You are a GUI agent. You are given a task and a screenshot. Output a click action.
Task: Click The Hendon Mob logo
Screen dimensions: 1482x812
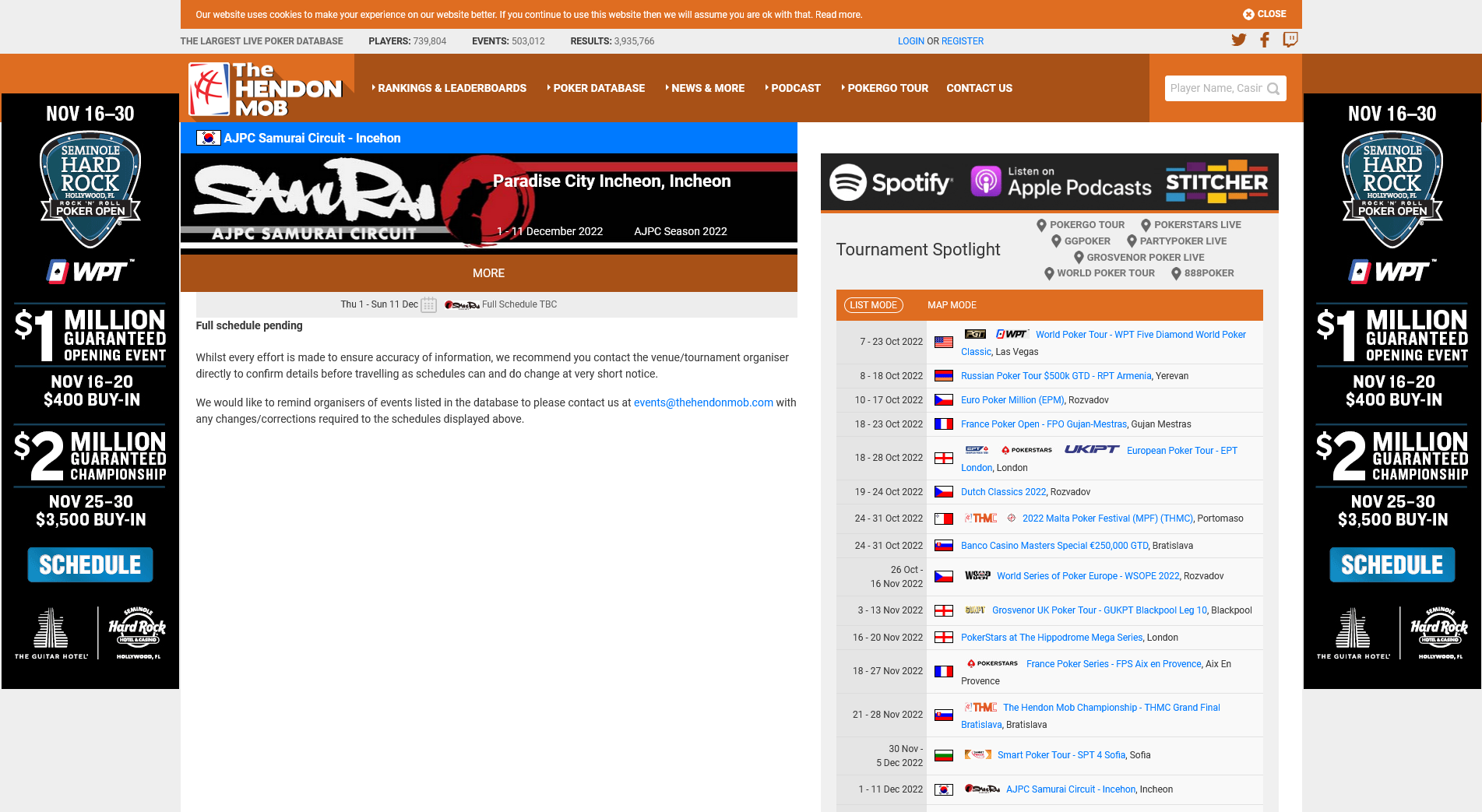[266, 89]
